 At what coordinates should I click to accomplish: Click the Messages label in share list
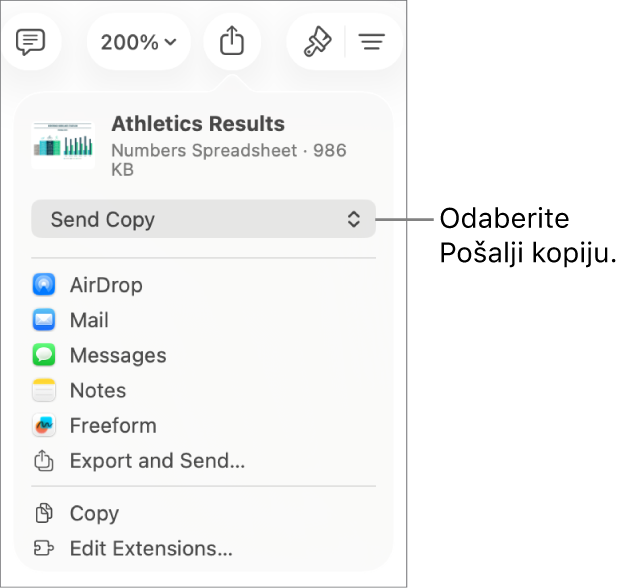pos(118,355)
